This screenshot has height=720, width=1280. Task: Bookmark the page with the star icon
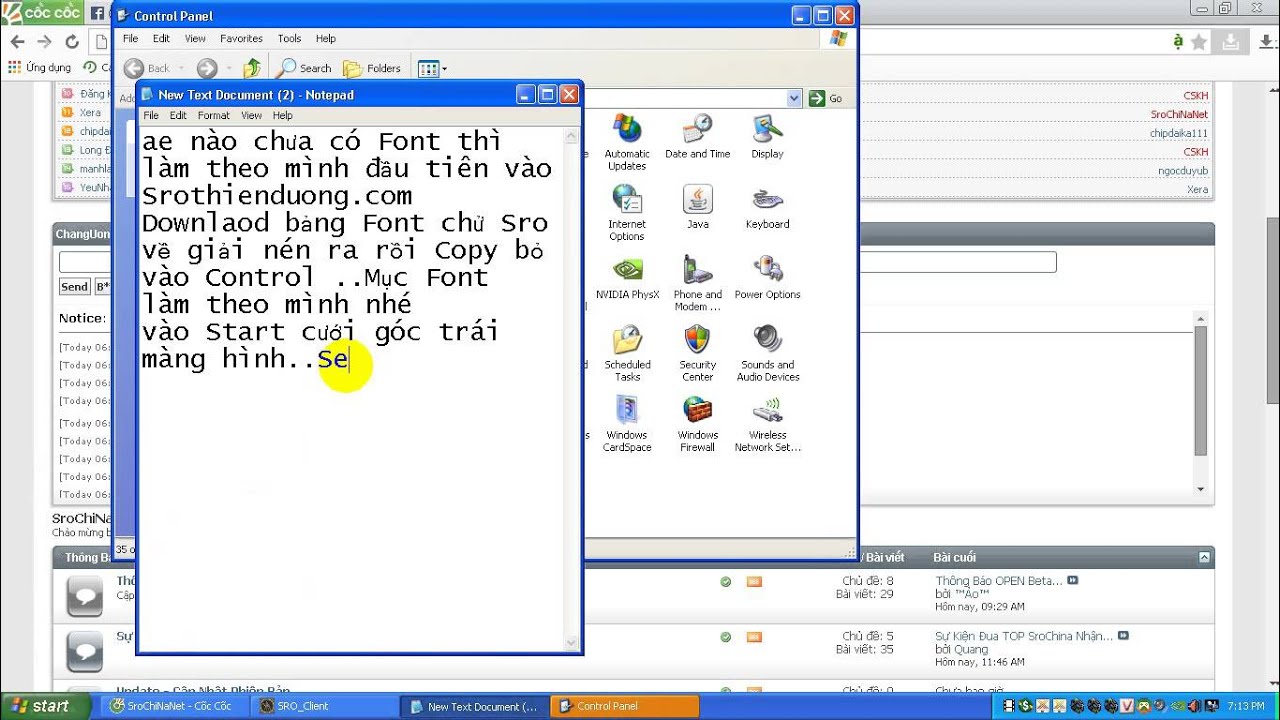(1199, 41)
